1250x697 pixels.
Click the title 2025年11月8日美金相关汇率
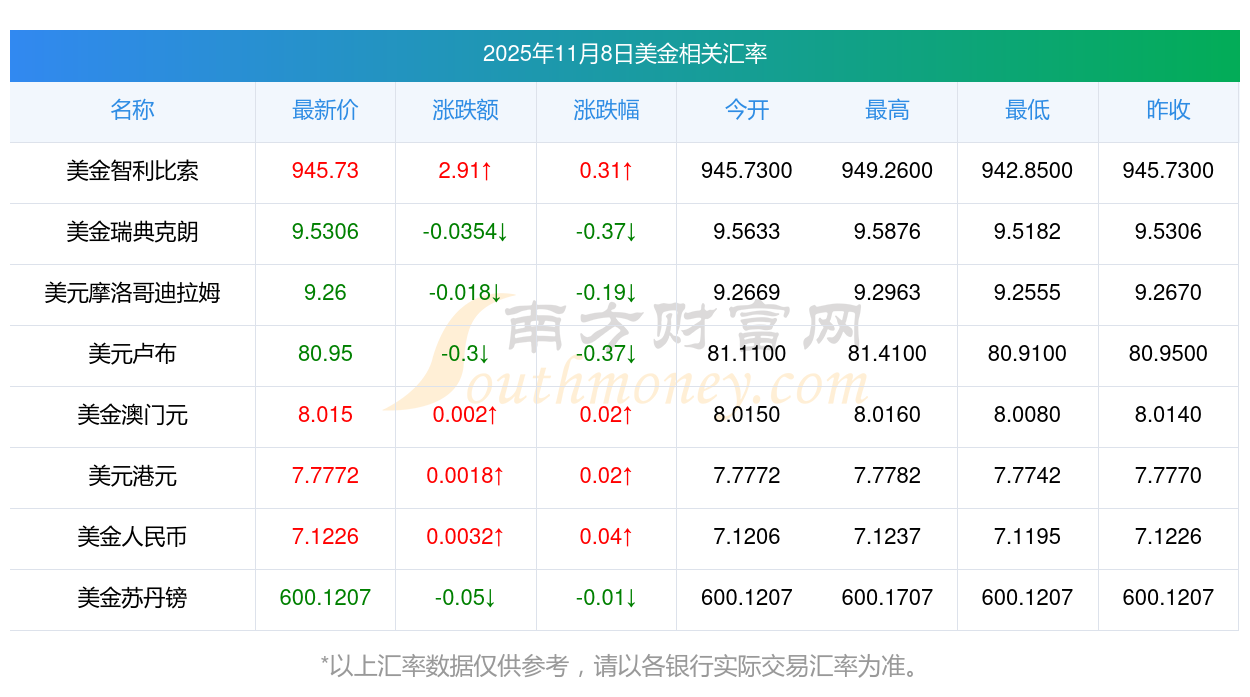click(x=625, y=54)
